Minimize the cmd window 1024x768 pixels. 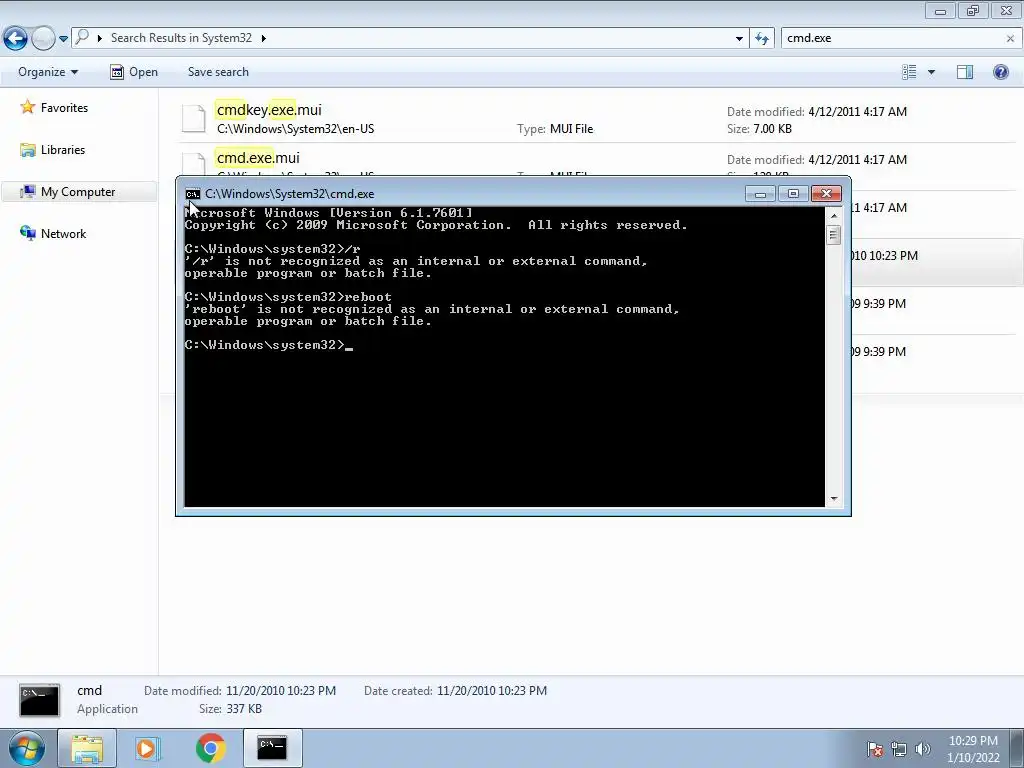tap(760, 194)
